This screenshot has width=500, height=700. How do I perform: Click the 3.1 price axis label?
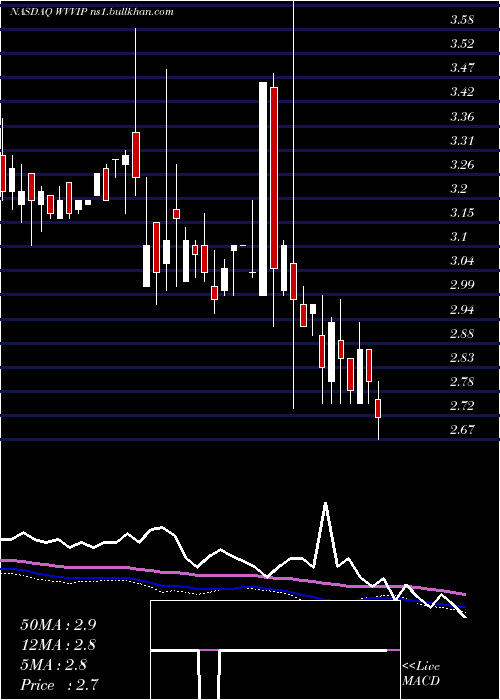tap(458, 237)
